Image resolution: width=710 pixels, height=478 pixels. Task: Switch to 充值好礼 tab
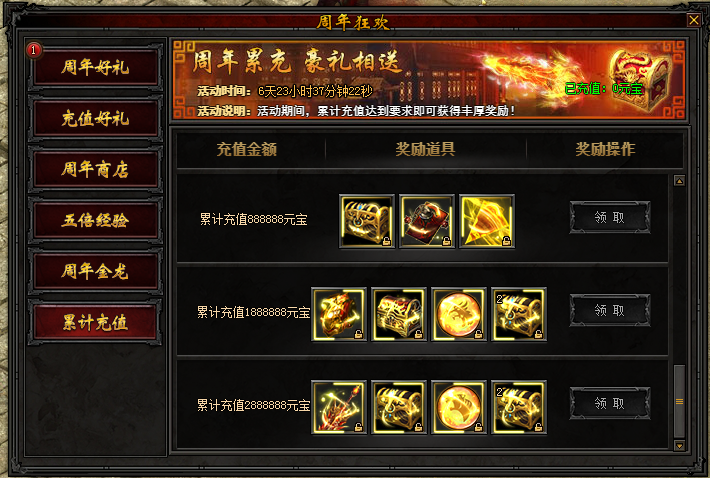95,119
